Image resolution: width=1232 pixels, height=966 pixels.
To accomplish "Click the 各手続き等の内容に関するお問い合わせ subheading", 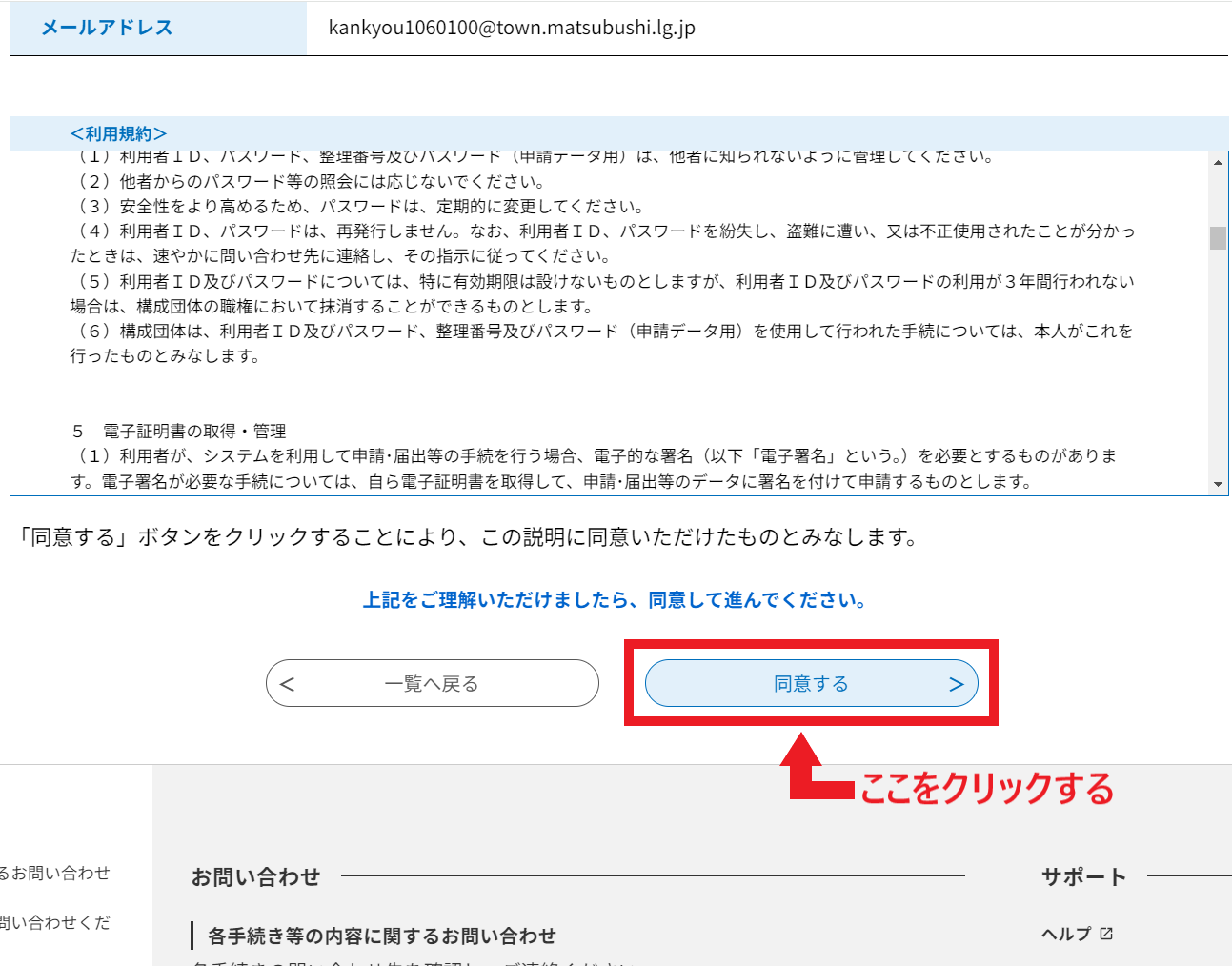I will [x=381, y=936].
